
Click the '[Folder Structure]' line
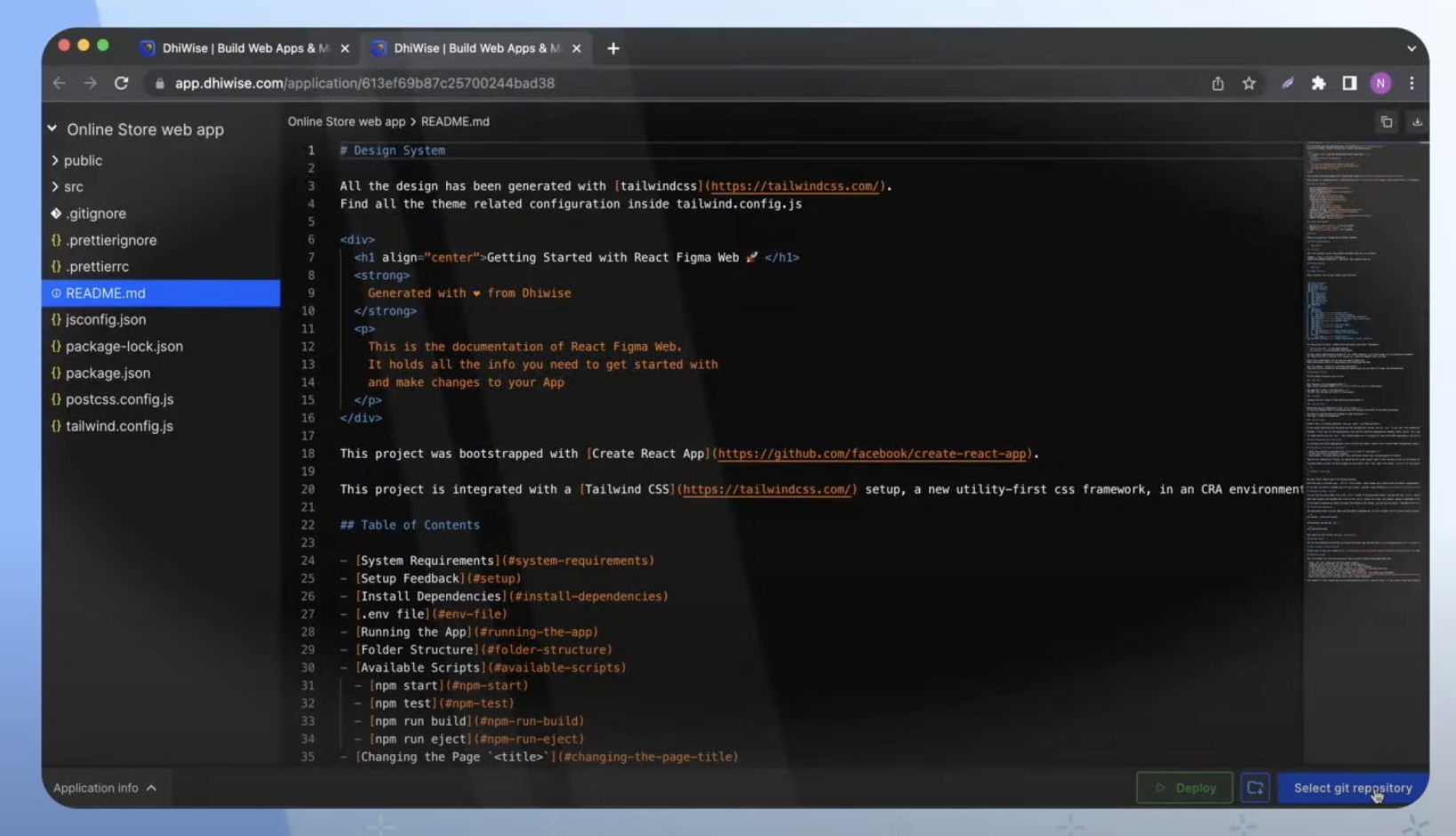coord(476,650)
